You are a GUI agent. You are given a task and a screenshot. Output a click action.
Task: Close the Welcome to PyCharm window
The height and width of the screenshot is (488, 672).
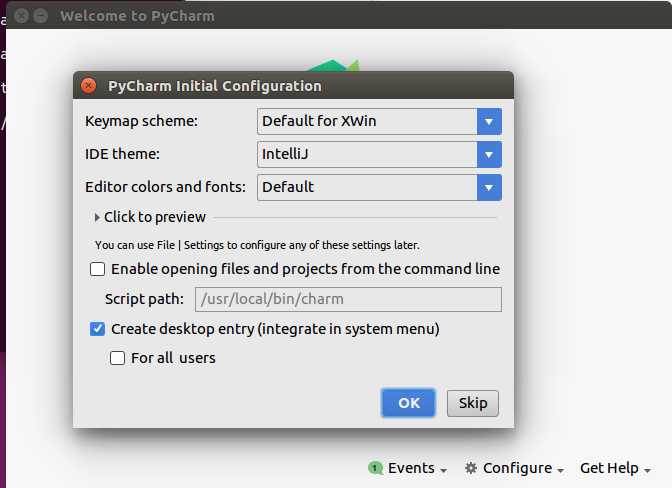(21, 16)
